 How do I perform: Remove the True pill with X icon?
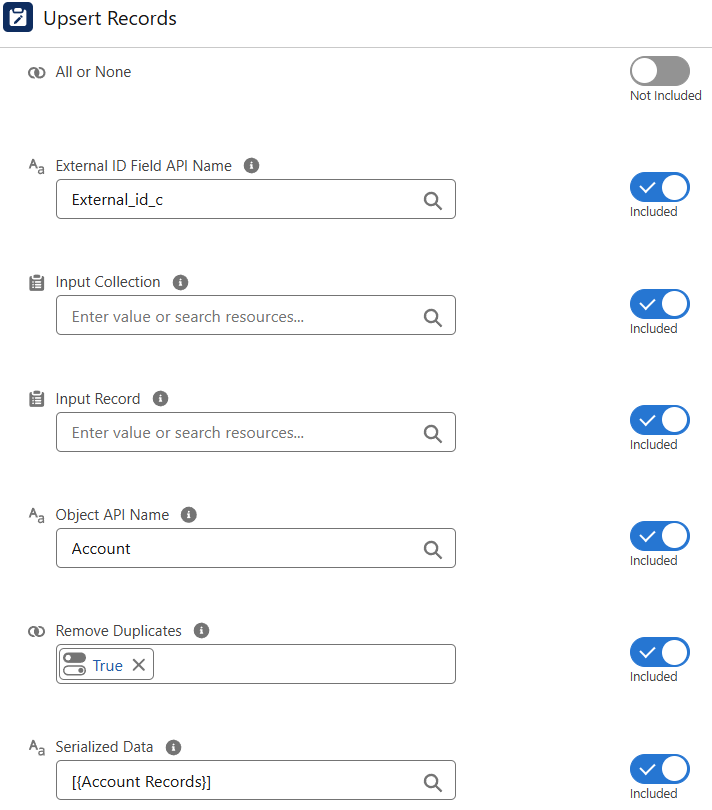[x=139, y=665]
